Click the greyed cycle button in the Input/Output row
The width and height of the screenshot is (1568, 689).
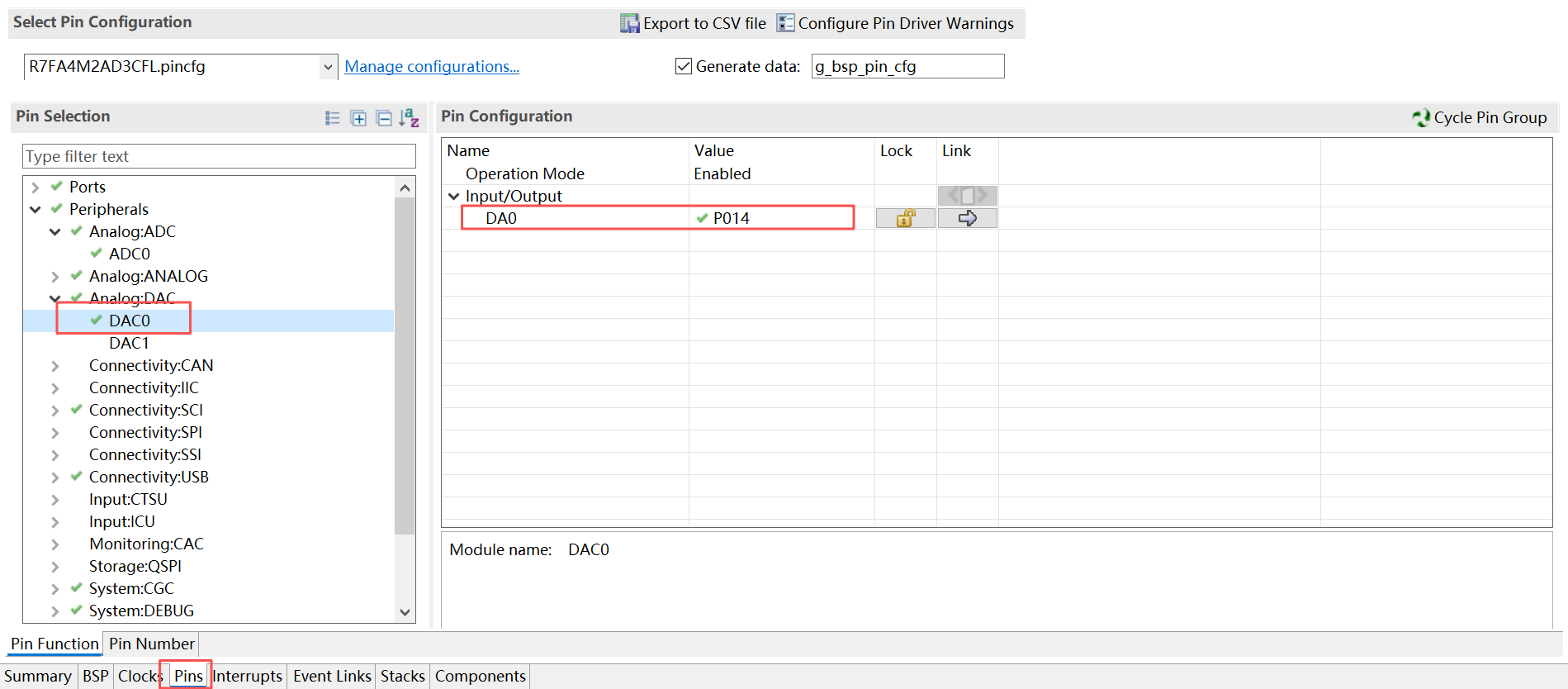point(968,196)
